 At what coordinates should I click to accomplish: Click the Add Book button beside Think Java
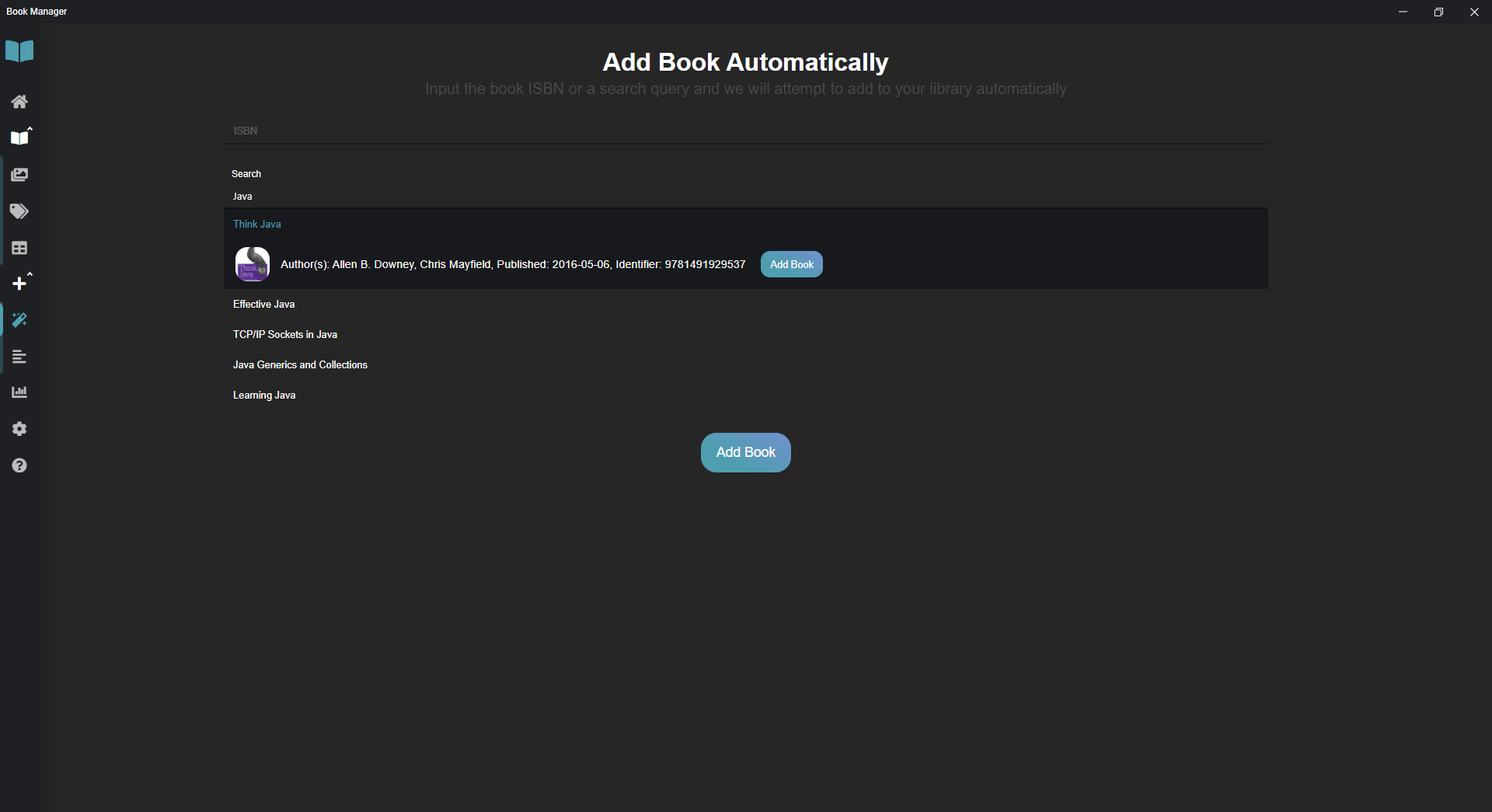click(791, 263)
